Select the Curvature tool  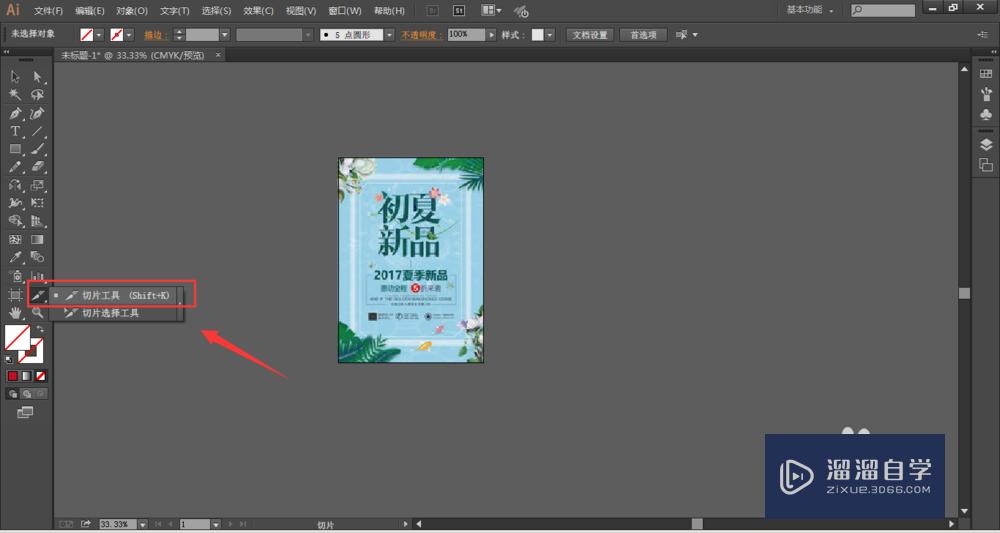[37, 113]
